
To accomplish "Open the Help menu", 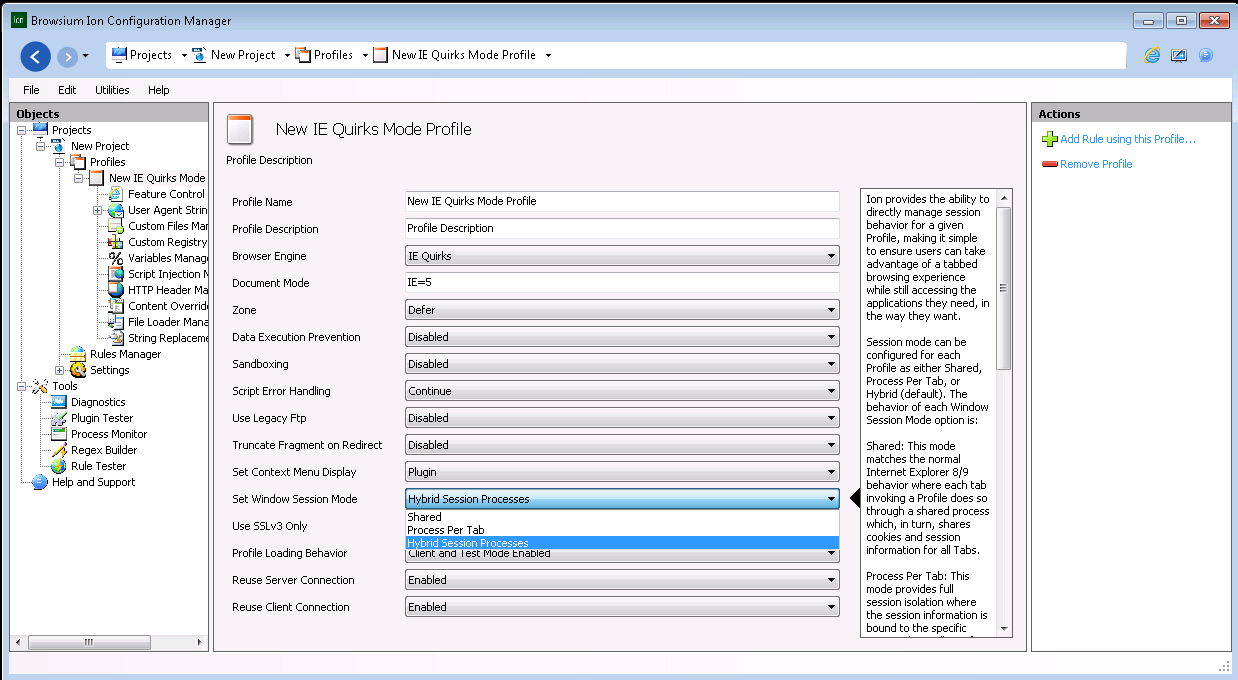I will tap(159, 90).
